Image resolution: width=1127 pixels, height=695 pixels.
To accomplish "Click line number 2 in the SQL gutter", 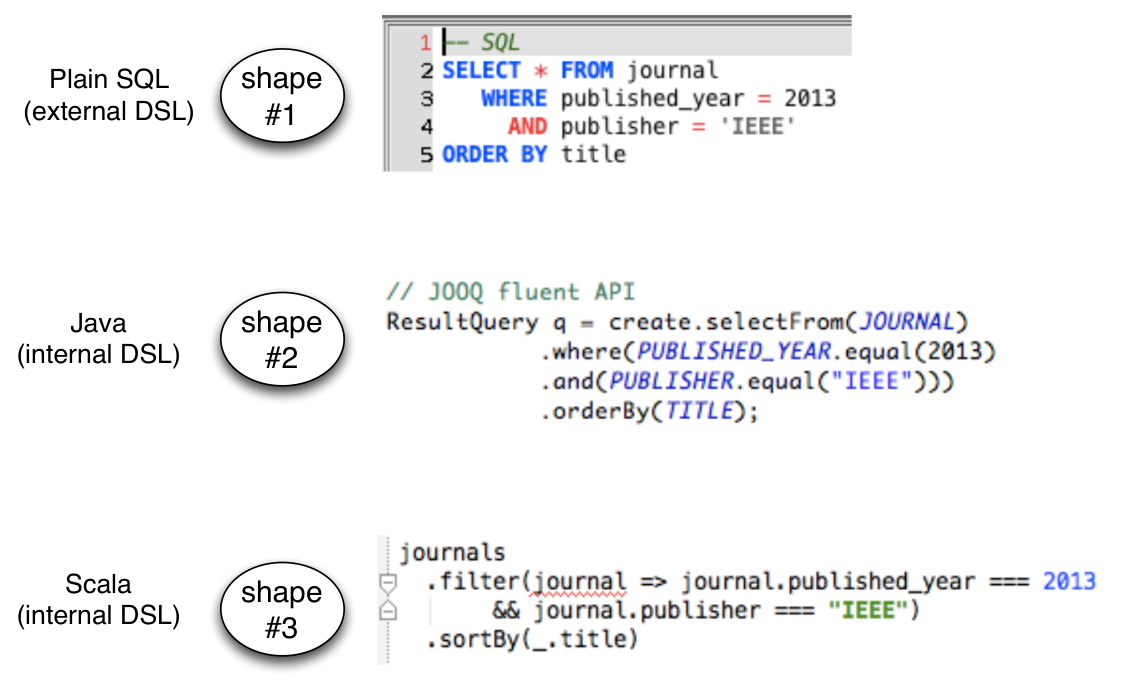I will pyautogui.click(x=427, y=71).
